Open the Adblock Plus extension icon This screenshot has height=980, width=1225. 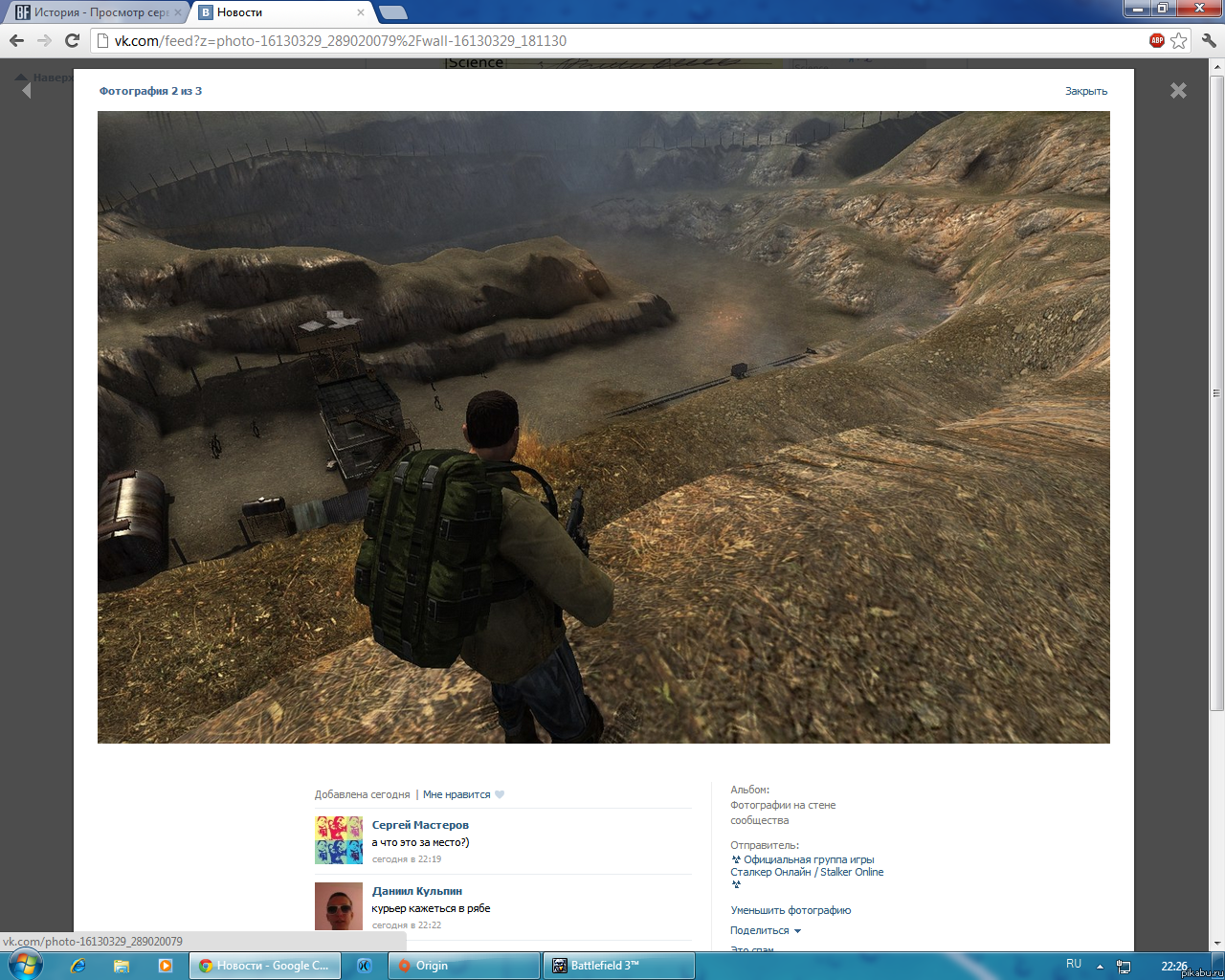click(x=1157, y=40)
